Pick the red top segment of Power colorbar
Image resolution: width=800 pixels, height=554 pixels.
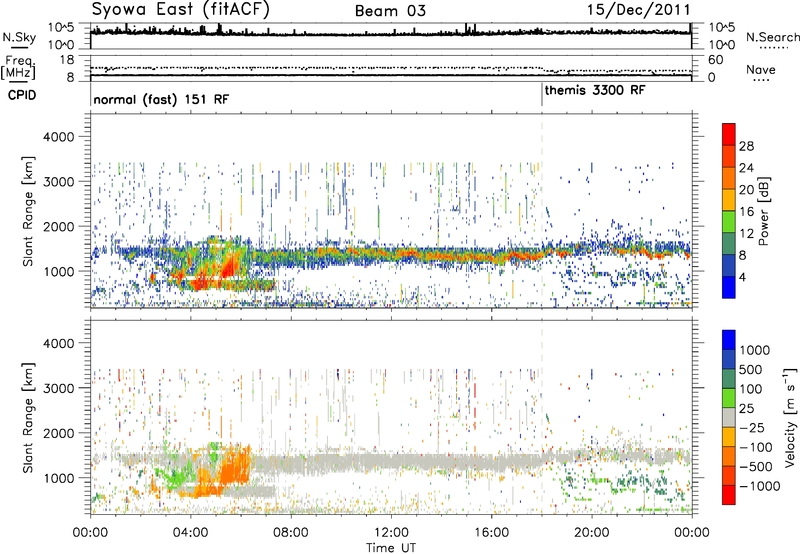(729, 135)
